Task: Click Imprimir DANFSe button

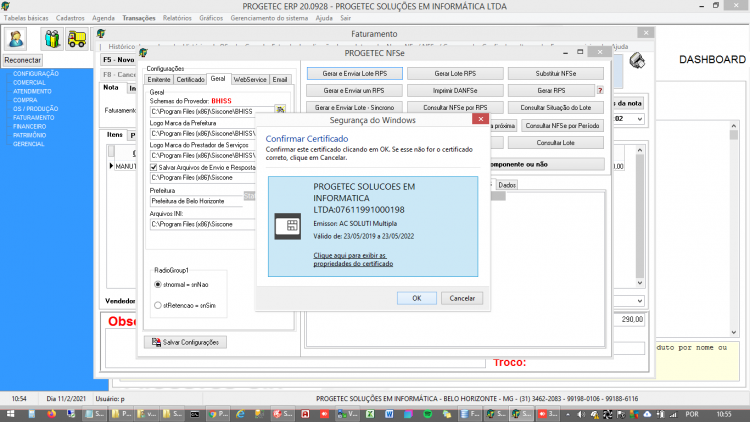Action: (x=455, y=90)
